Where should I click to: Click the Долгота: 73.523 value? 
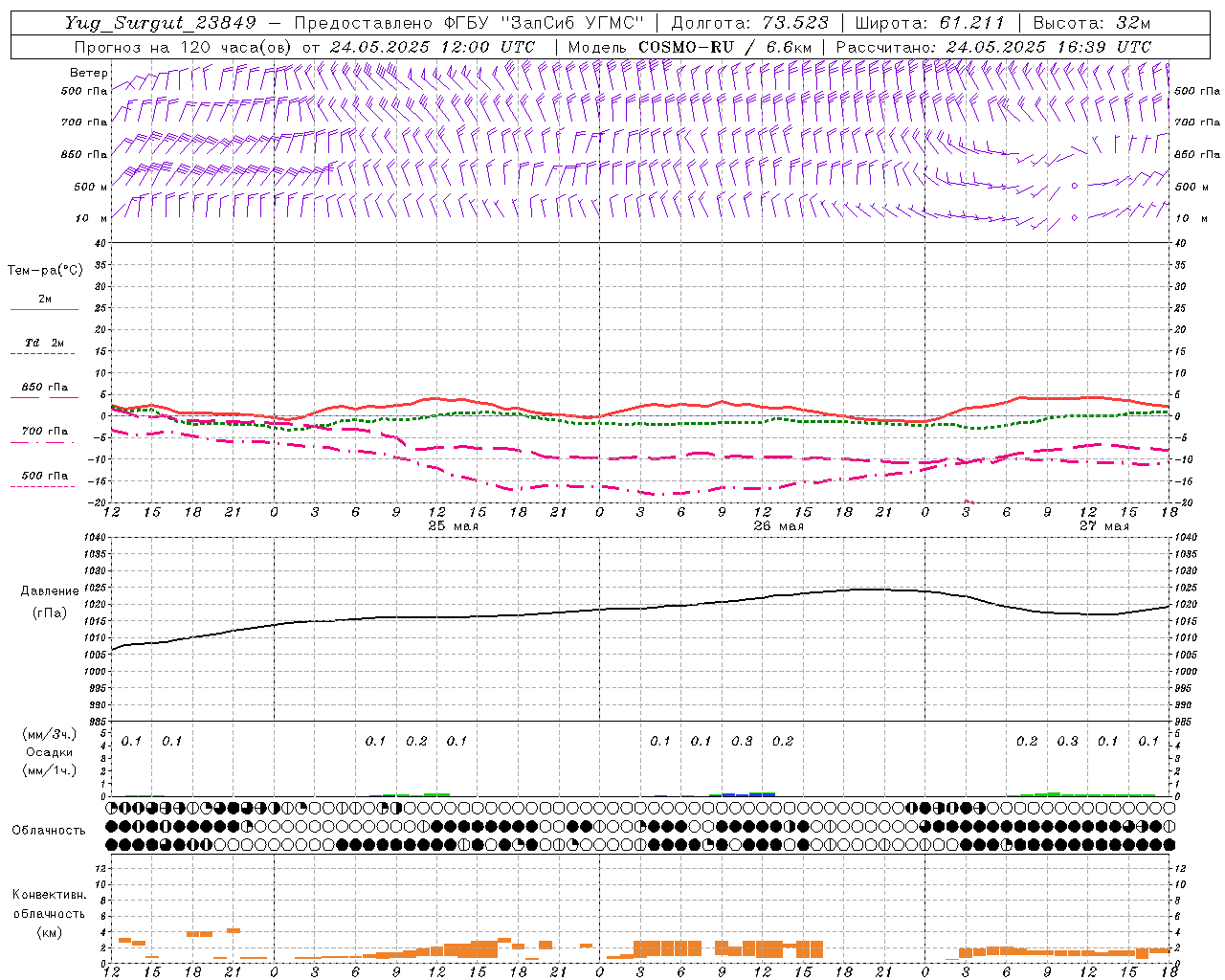pos(750,23)
